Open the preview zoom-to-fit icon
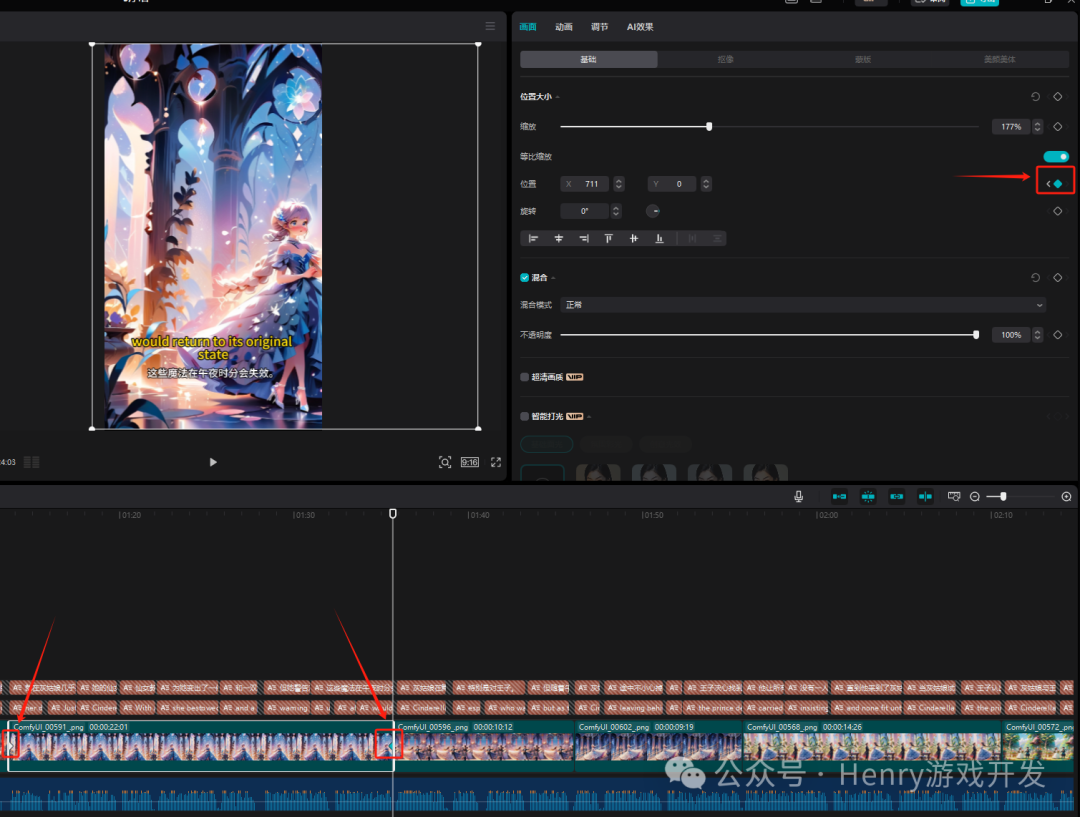Screen dimensions: 1080x817 click(445, 462)
